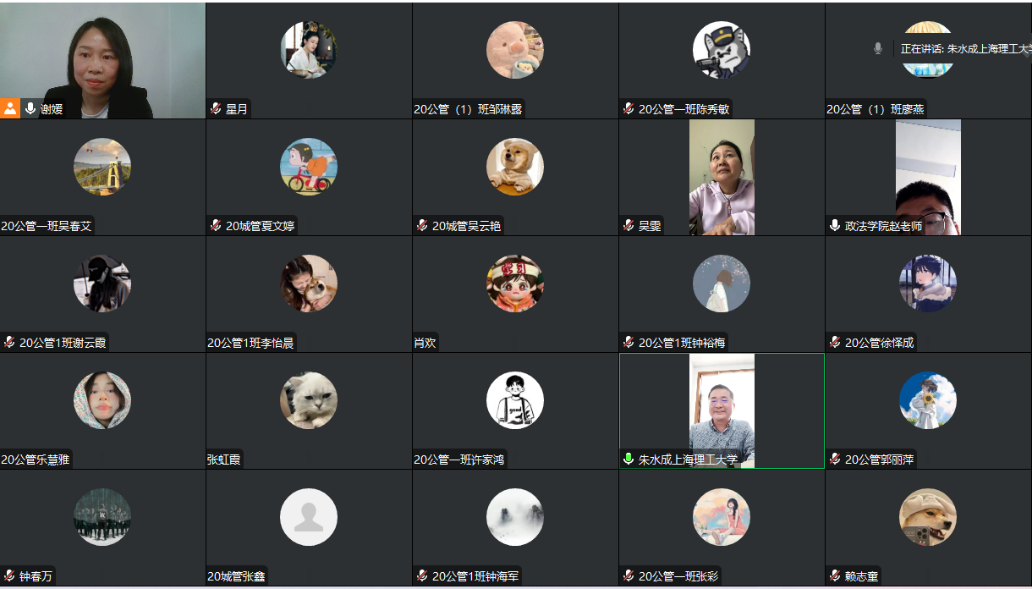The height and width of the screenshot is (589, 1032).
Task: Click the microphone icon beside 政法学院赵老师
Action: [835, 226]
